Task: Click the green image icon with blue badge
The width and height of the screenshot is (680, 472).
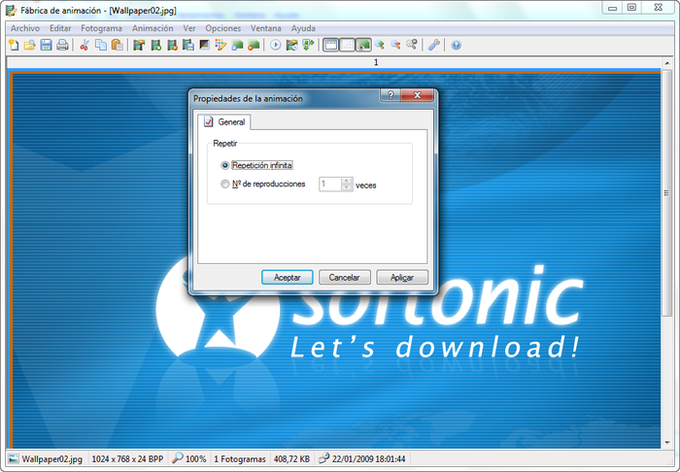Action: [237, 45]
